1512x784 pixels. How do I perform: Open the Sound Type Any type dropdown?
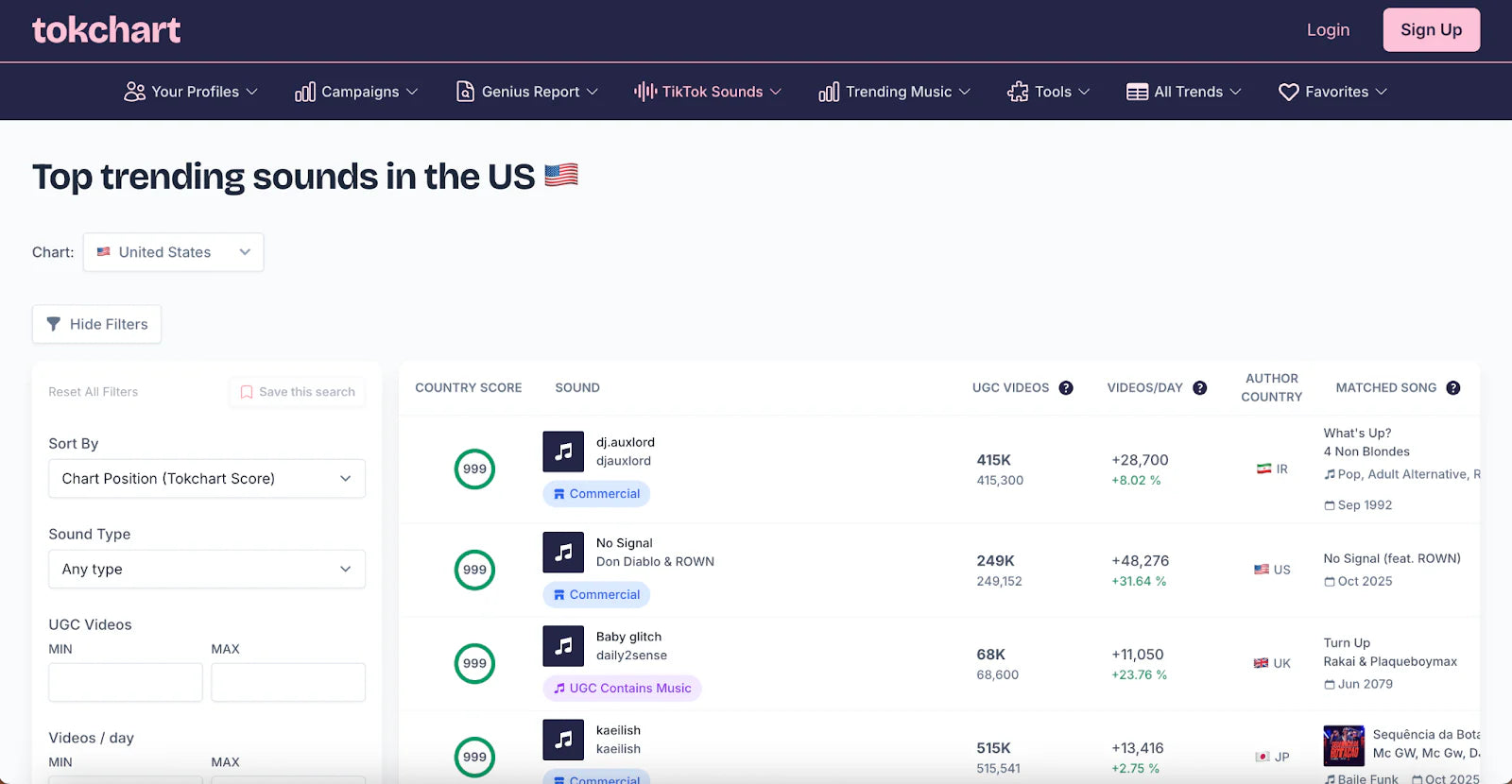(206, 570)
